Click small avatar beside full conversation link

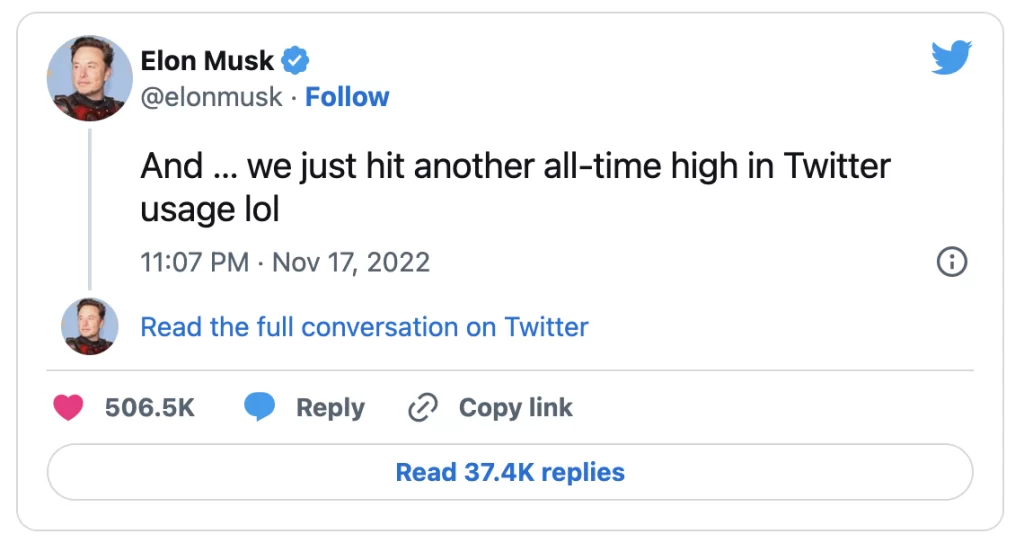[90, 327]
